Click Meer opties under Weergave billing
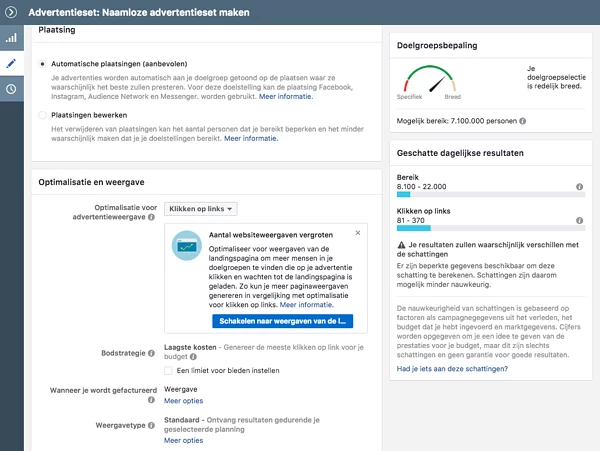The width and height of the screenshot is (600, 451). coord(184,401)
